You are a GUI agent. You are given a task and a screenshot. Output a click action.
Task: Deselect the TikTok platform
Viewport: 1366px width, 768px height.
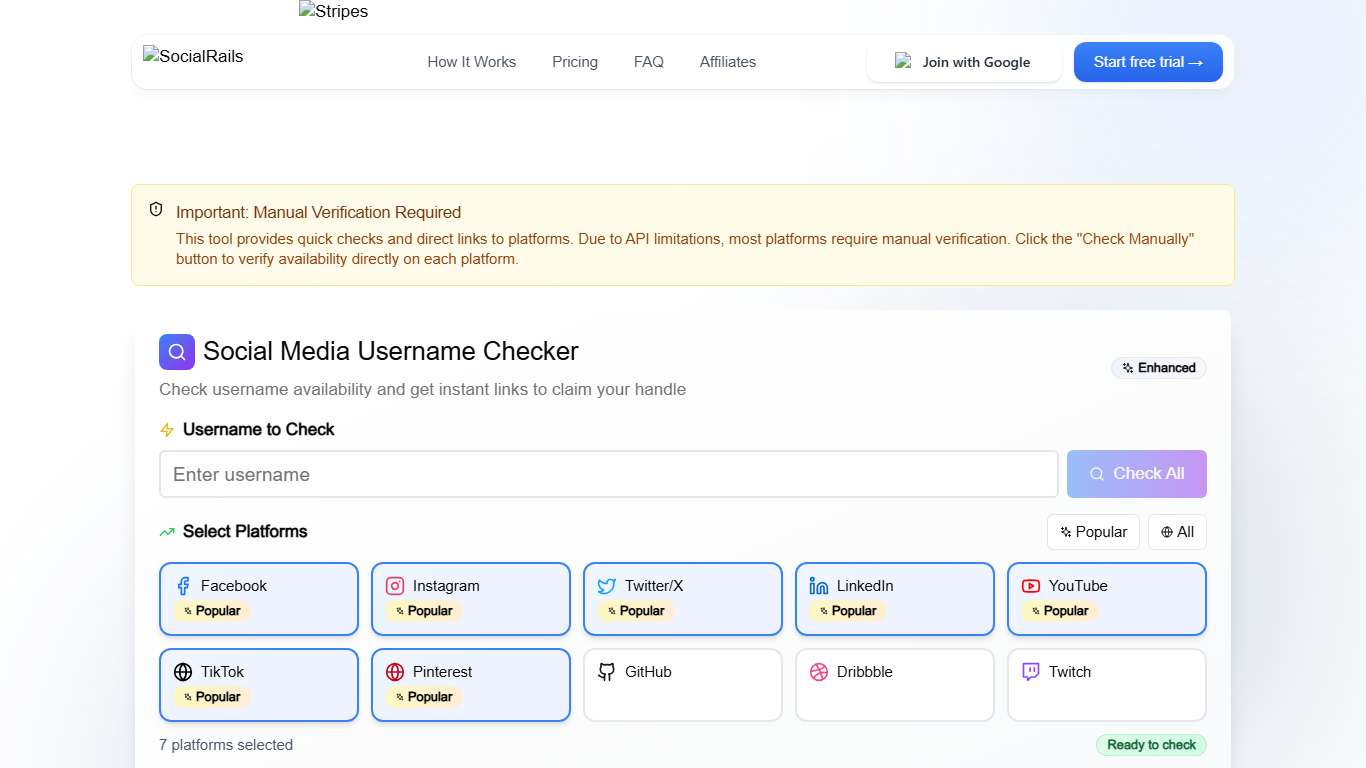click(258, 685)
